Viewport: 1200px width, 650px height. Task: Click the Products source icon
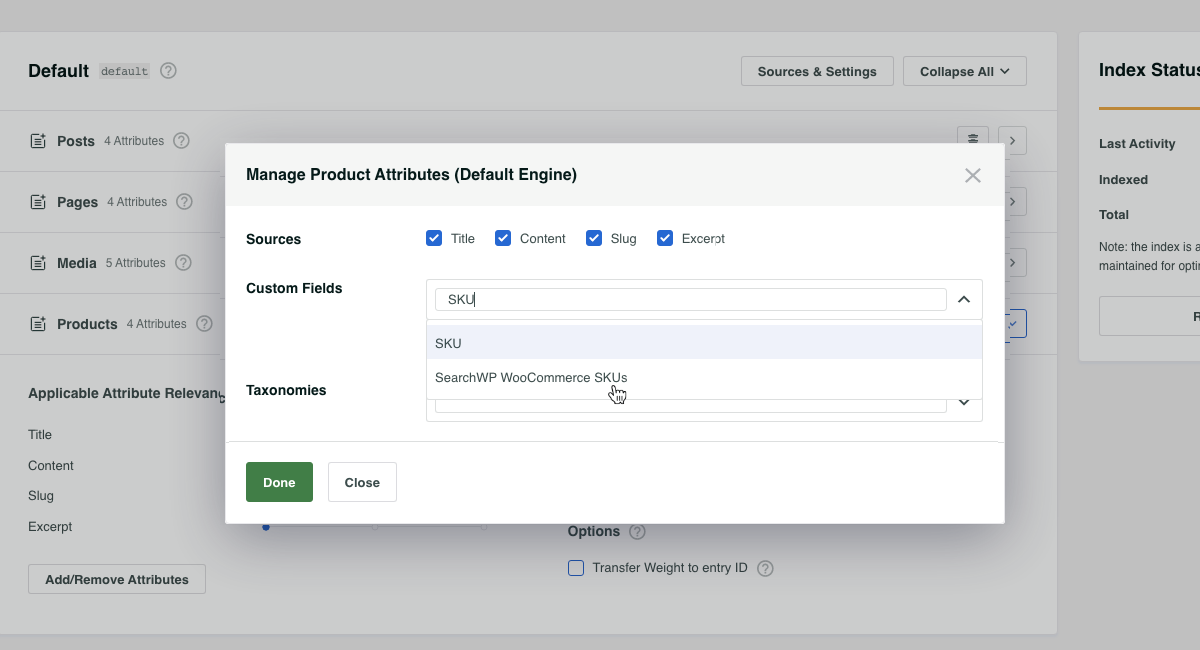click(x=38, y=324)
